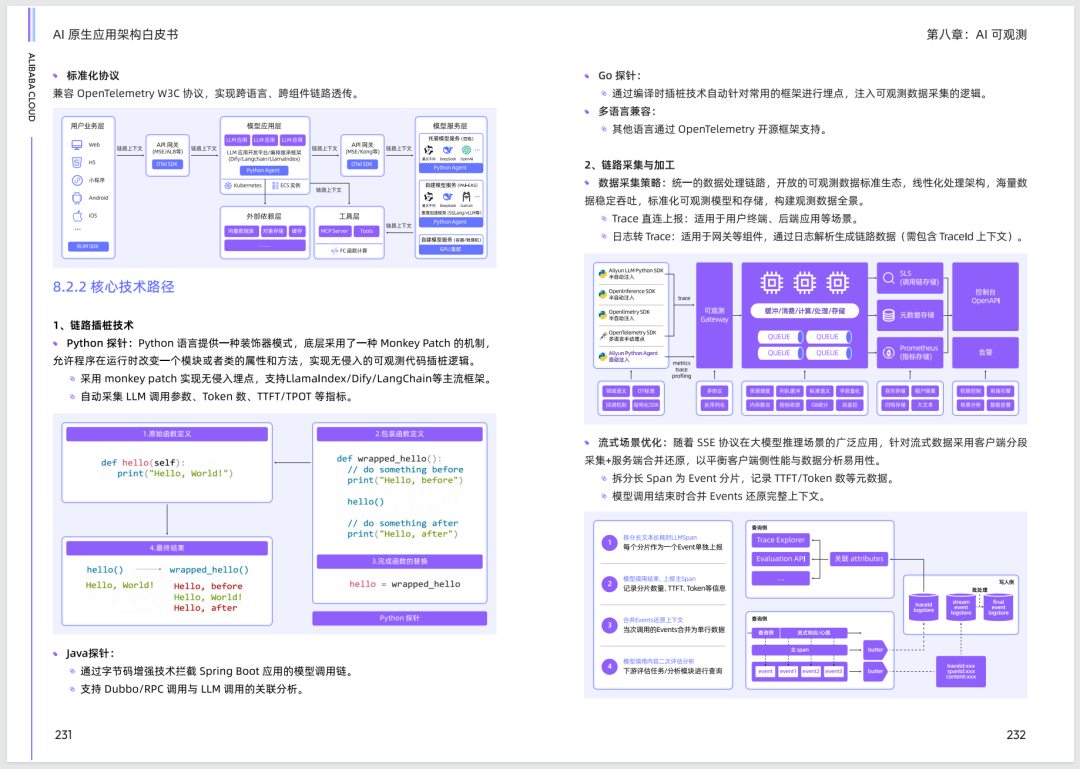This screenshot has width=1080, height=769.
Task: Click the RUM SDK box
Action: 88,246
